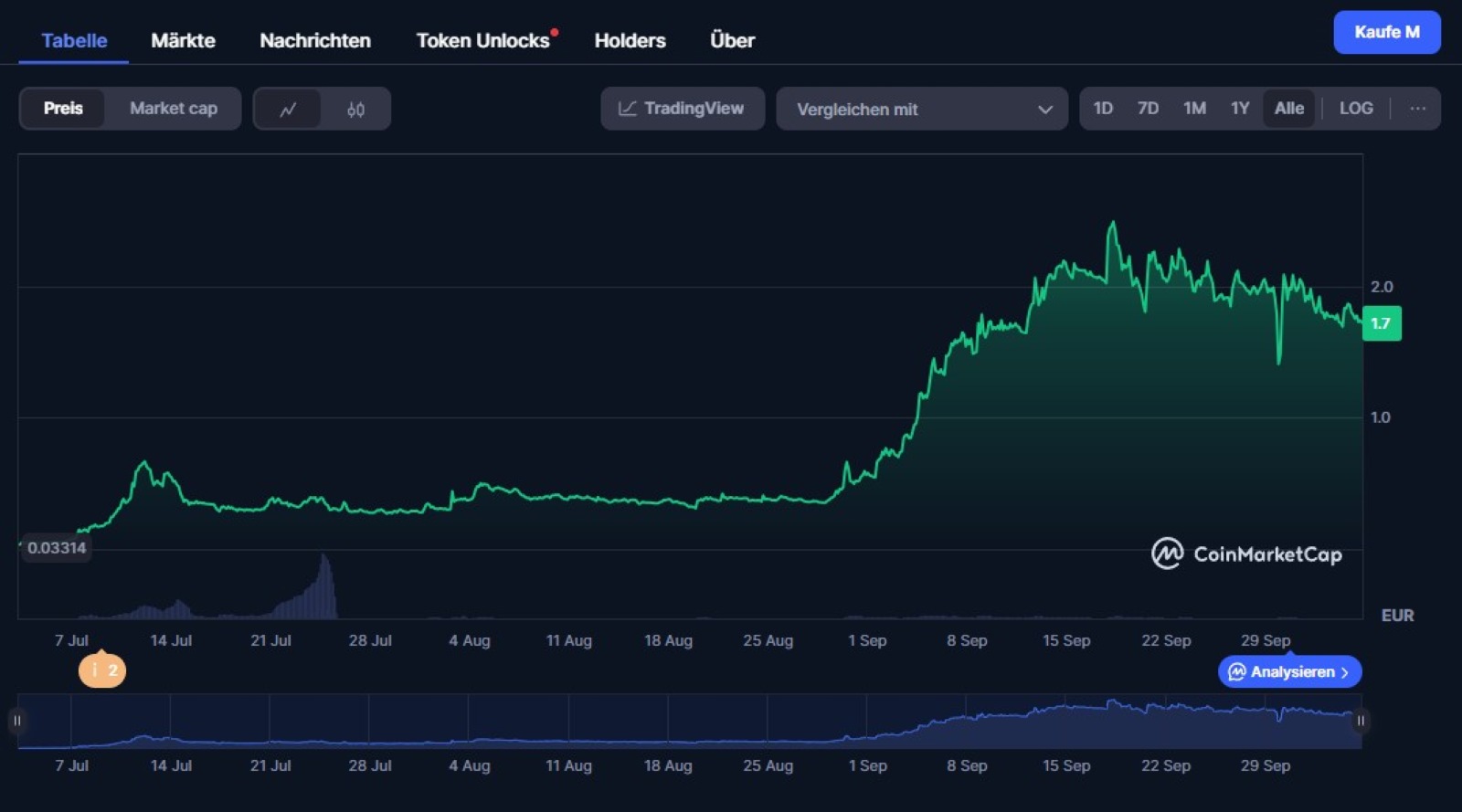Select the 7D time range
This screenshot has width=1462, height=812.
[1148, 109]
